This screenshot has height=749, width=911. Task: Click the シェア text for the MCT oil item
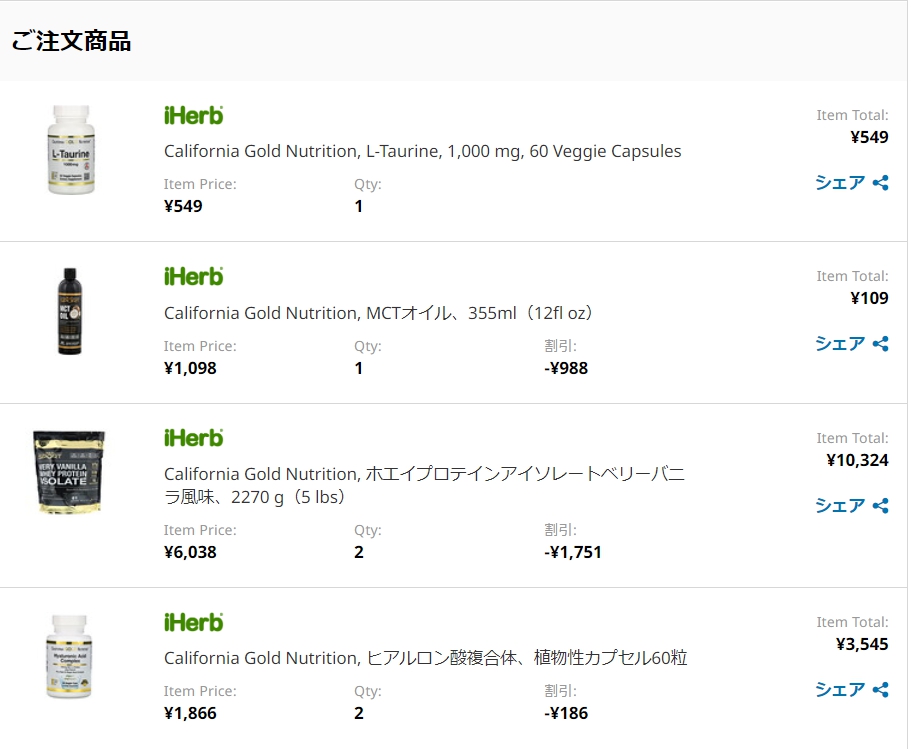click(840, 344)
